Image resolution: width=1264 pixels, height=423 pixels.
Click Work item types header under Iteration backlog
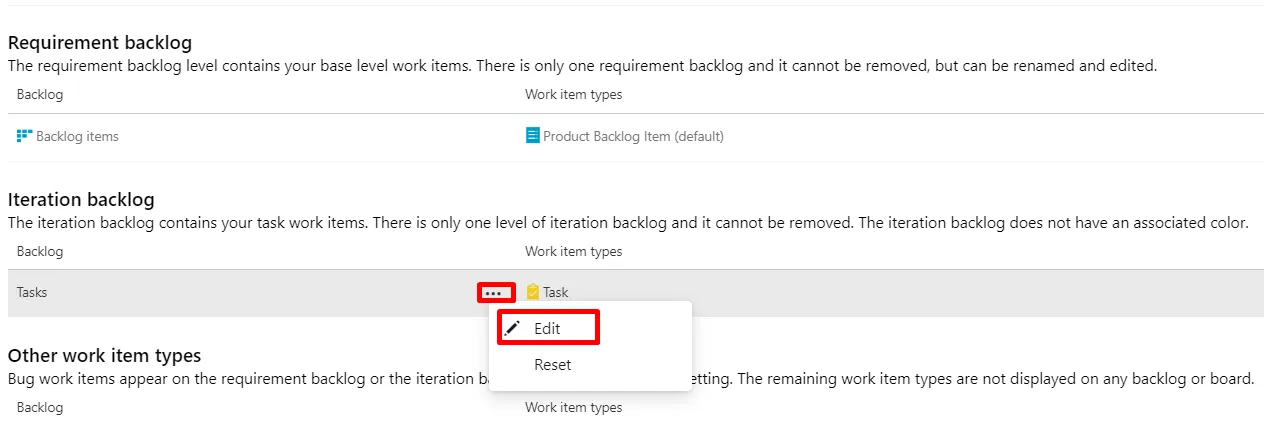pyautogui.click(x=573, y=252)
